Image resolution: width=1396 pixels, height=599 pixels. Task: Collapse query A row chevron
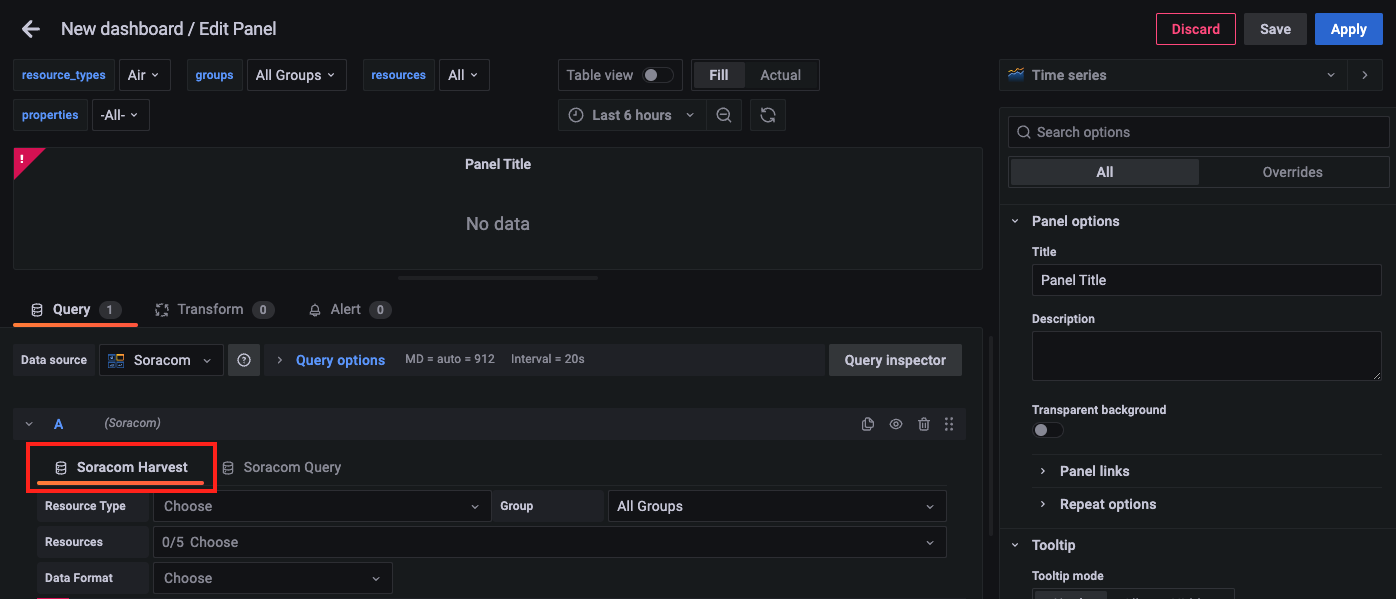[x=29, y=424]
